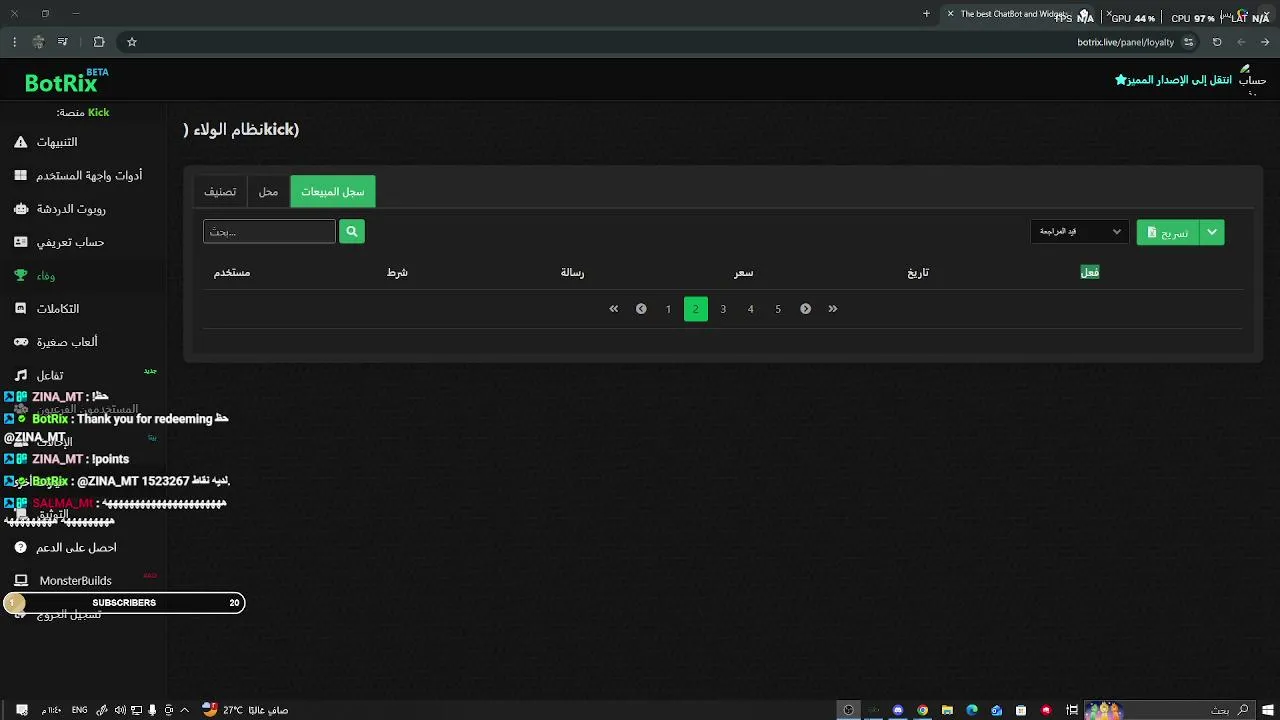This screenshot has width=1280, height=720.
Task: Sort by رسالة message column header
Action: tap(572, 272)
